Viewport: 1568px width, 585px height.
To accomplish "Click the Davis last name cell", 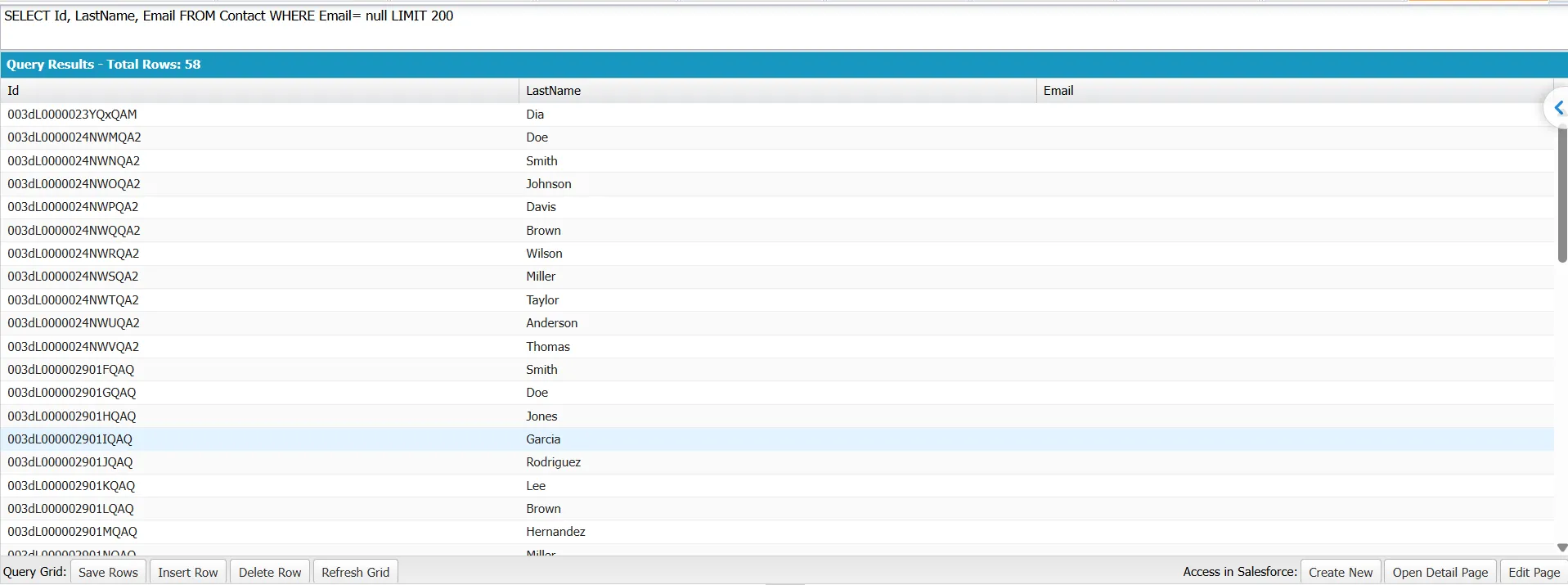I will click(777, 207).
